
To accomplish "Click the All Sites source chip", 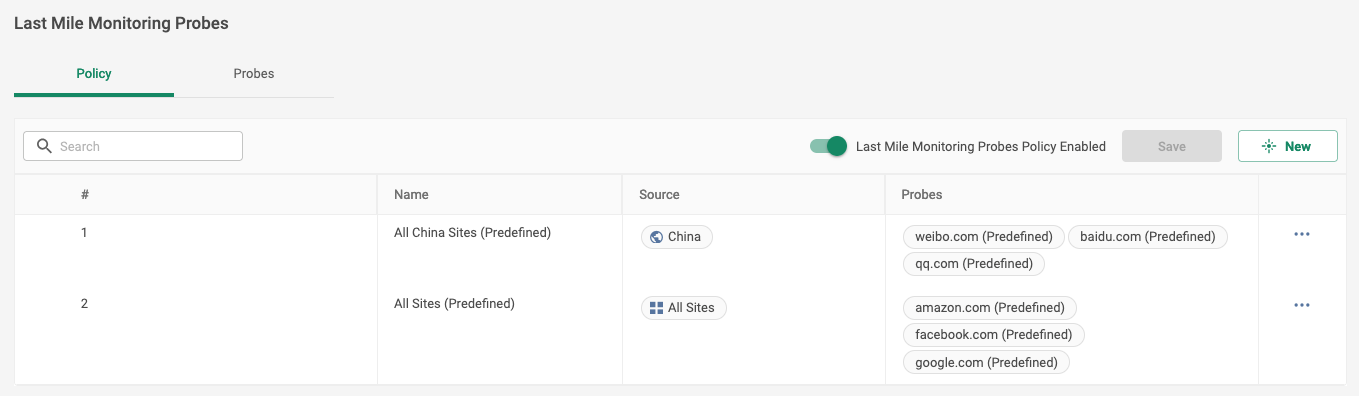I will [x=684, y=308].
